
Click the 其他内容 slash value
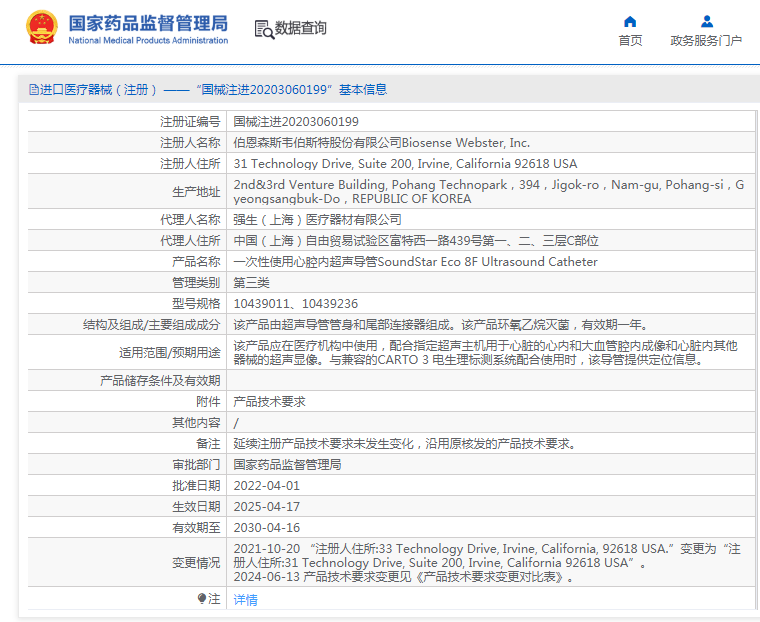(x=236, y=423)
